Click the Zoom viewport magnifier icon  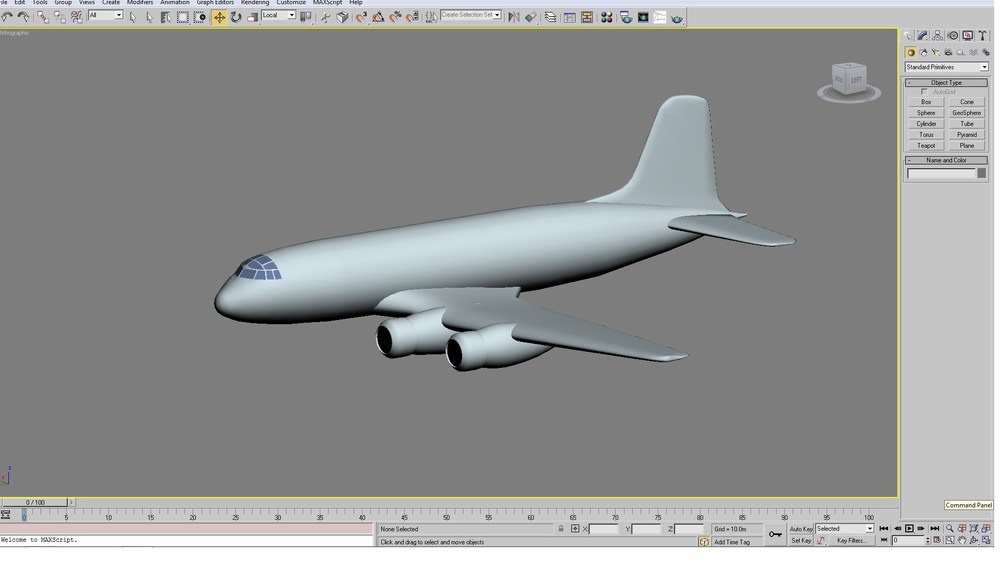coord(950,529)
